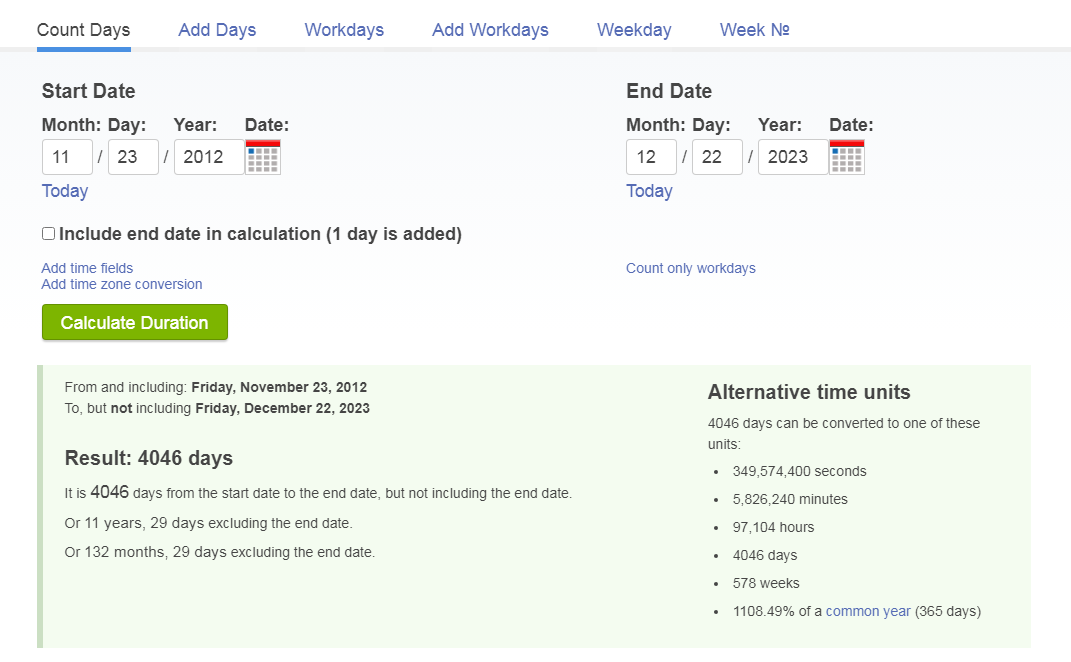Screen dimensions: 1071x662
Task: Select the End Date day field
Action: pos(717,157)
